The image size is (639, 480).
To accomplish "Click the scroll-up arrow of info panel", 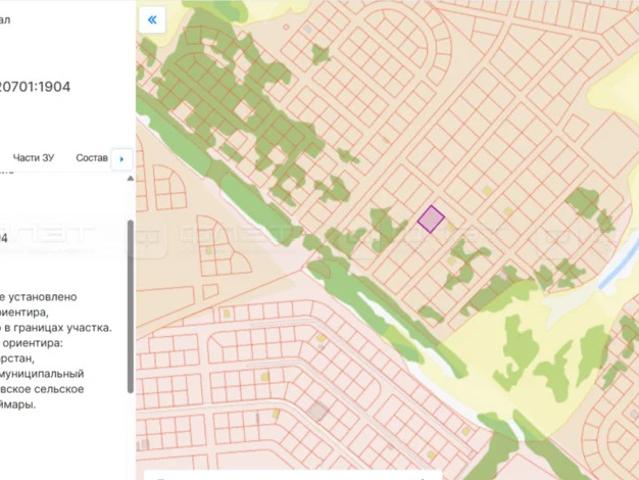I will tap(130, 178).
